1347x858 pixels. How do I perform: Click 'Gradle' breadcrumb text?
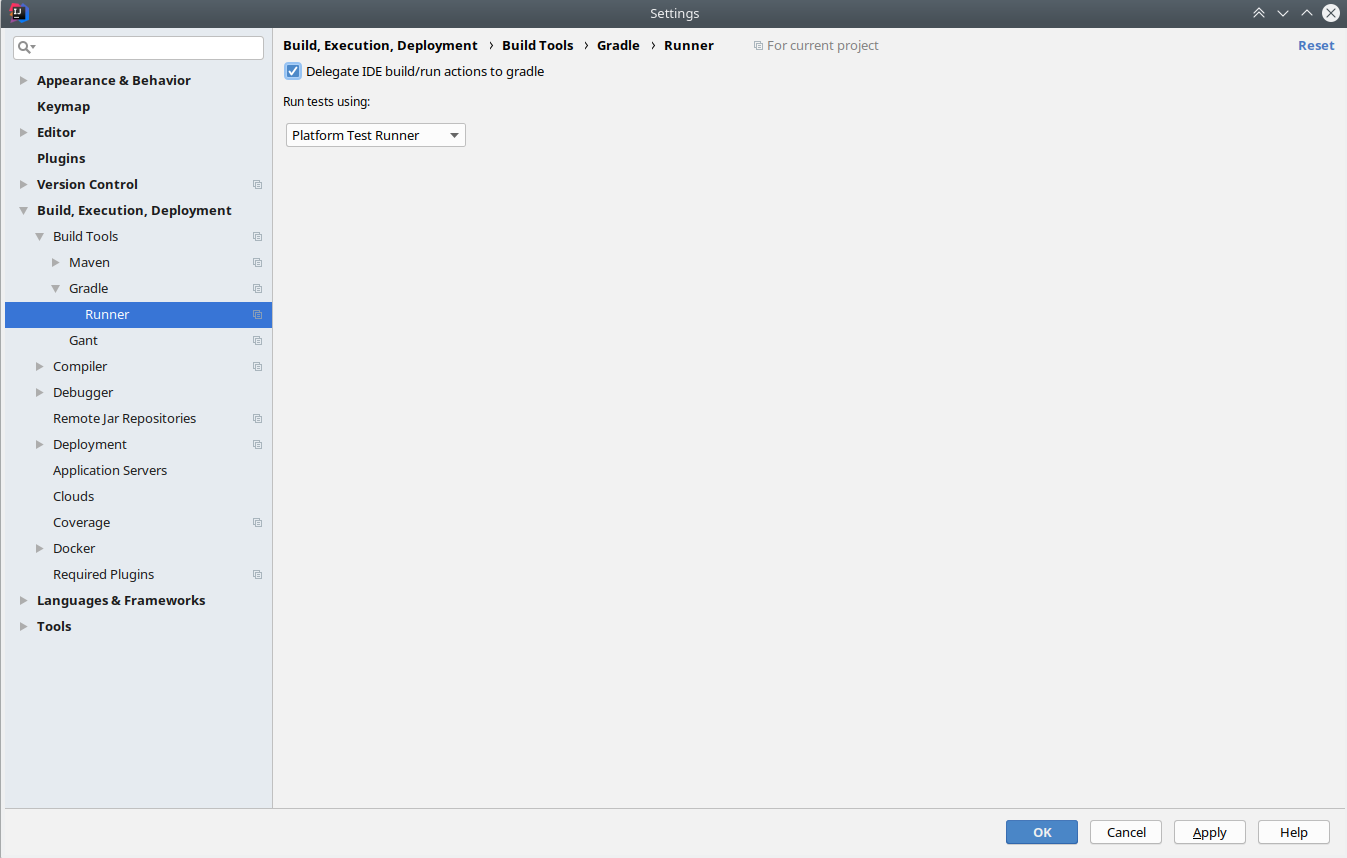(618, 46)
